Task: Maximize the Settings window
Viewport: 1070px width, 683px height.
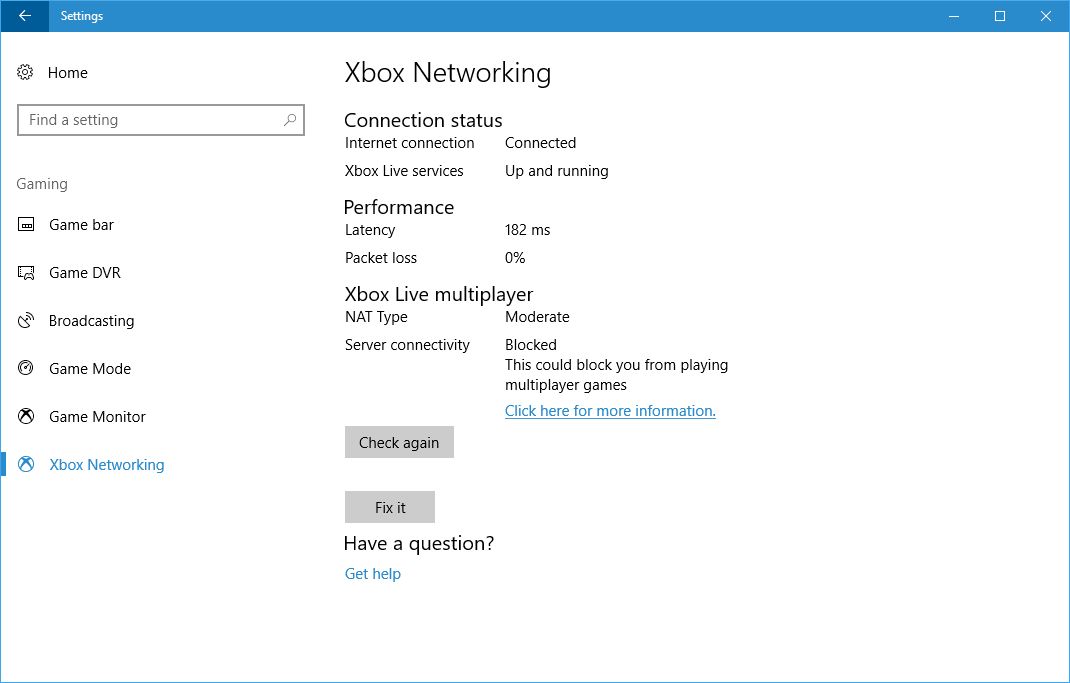Action: click(x=1000, y=16)
